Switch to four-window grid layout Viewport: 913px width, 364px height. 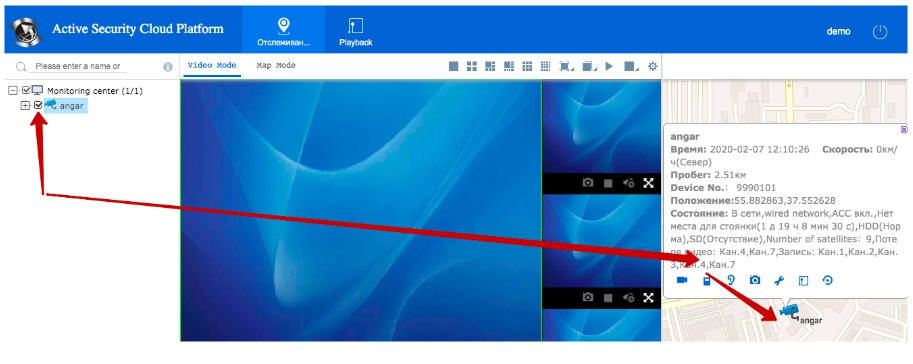(472, 66)
